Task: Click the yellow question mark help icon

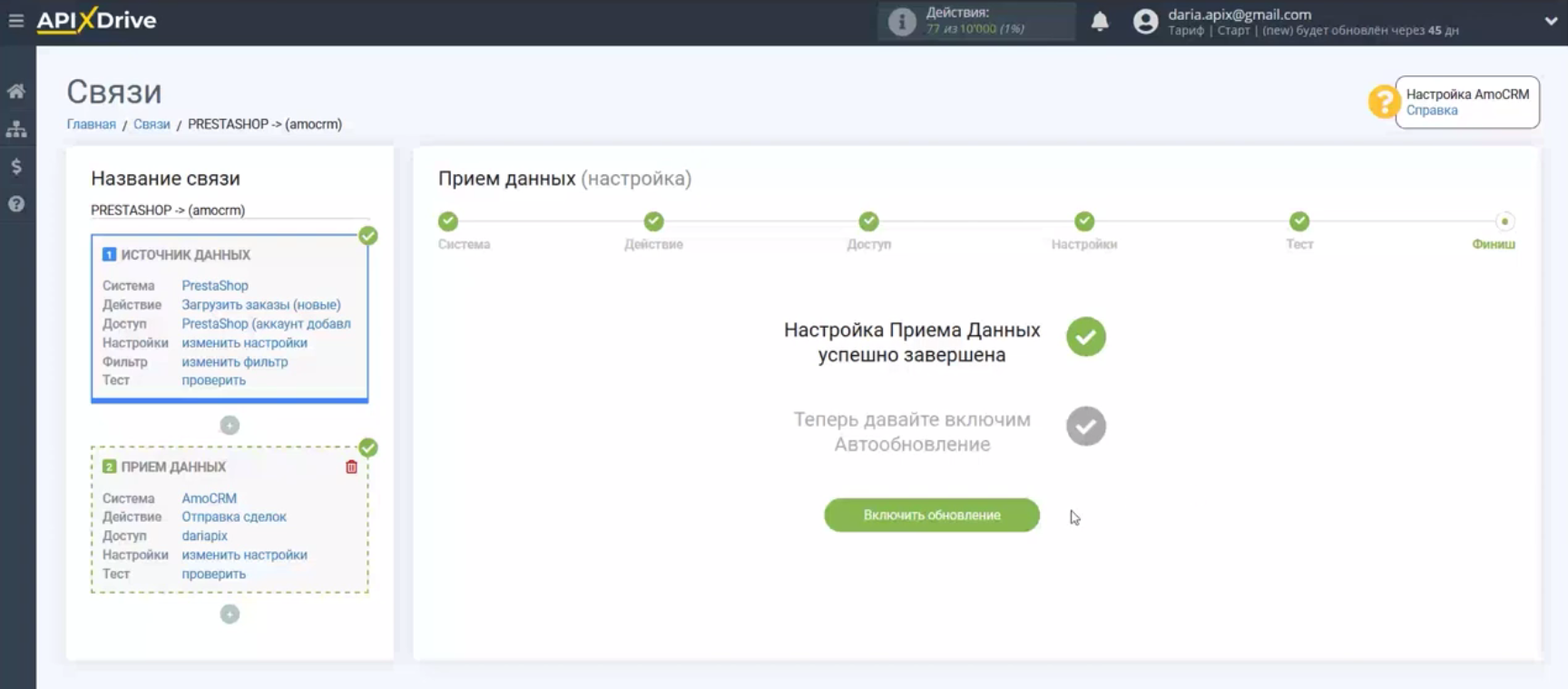Action: (1383, 102)
